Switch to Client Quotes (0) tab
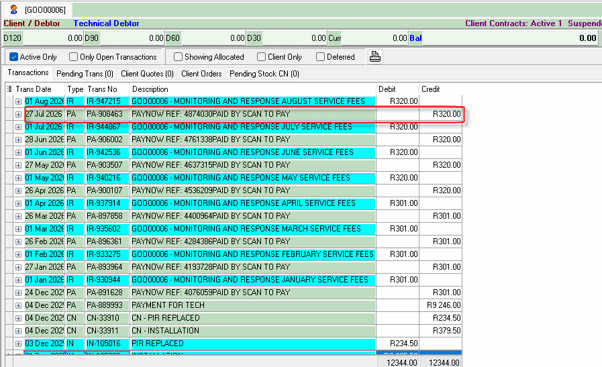 tap(147, 73)
